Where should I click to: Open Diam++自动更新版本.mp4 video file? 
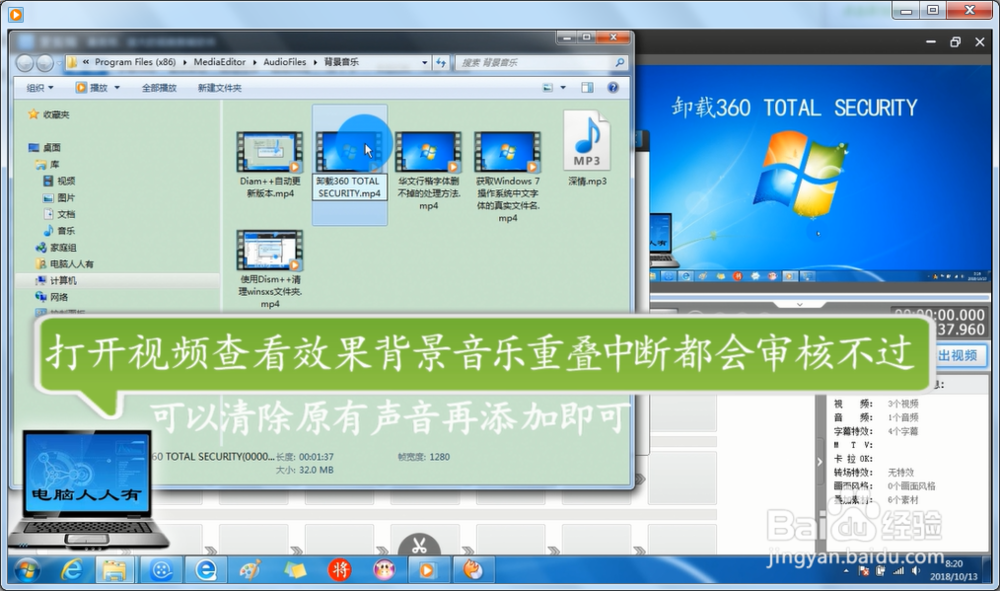pos(270,164)
